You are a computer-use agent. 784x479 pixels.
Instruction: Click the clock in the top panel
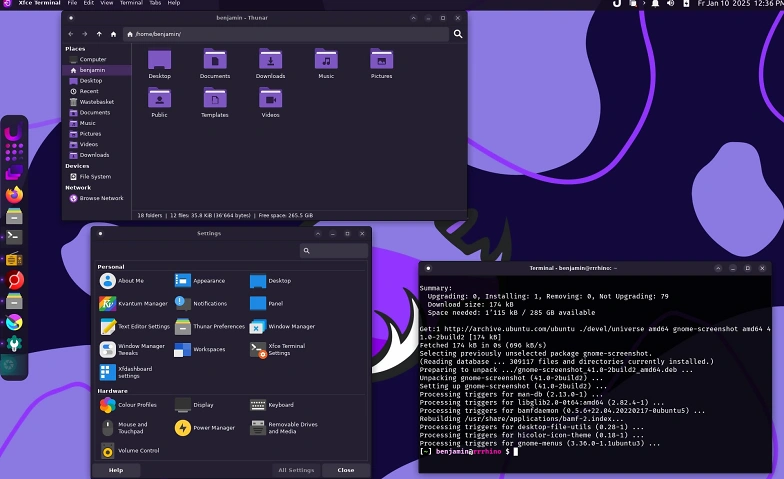740,4
